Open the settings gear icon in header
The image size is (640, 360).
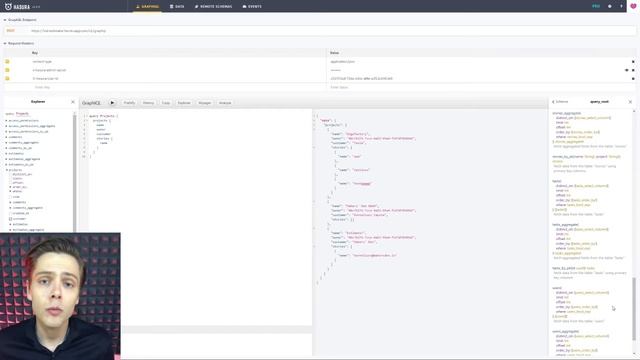click(x=610, y=6)
